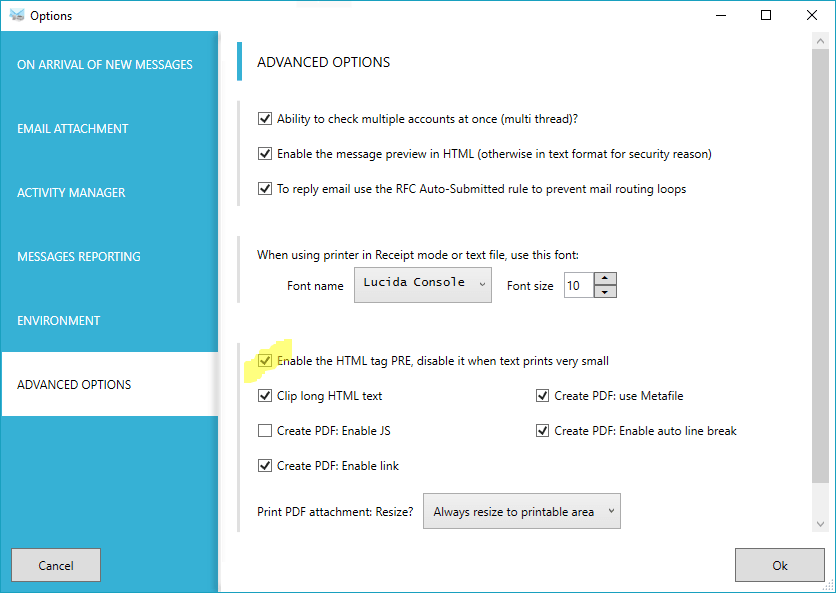The height and width of the screenshot is (593, 836).
Task: Click the Cancel button
Action: (56, 565)
